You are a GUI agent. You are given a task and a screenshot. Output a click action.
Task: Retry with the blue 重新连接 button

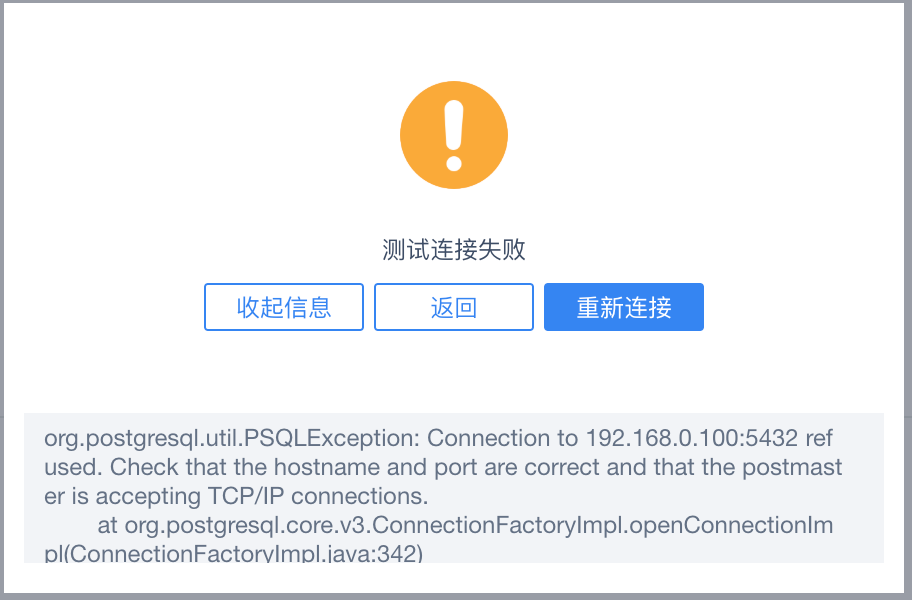tap(624, 307)
